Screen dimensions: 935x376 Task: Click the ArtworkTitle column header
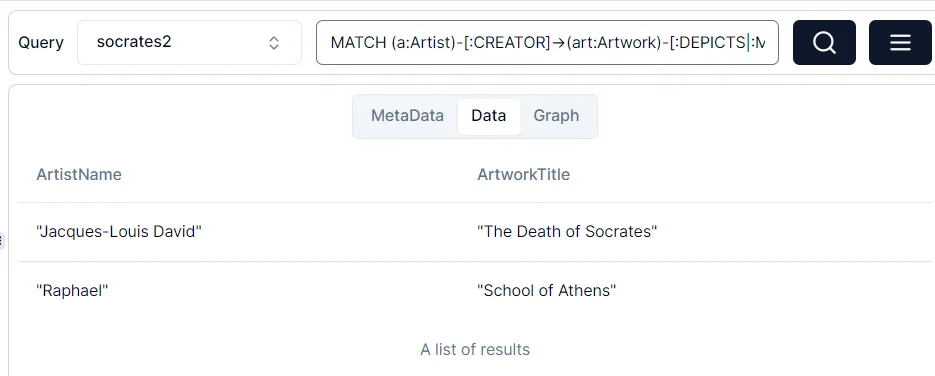(x=524, y=174)
